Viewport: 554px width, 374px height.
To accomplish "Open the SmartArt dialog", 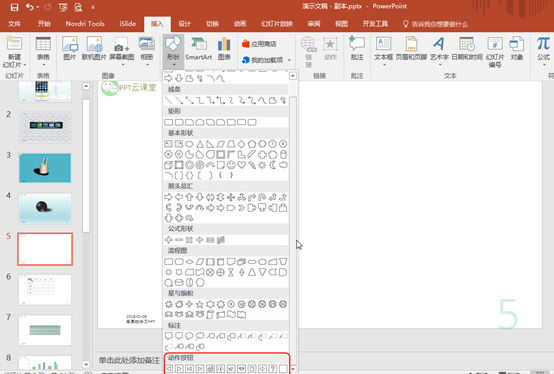I will [199, 49].
